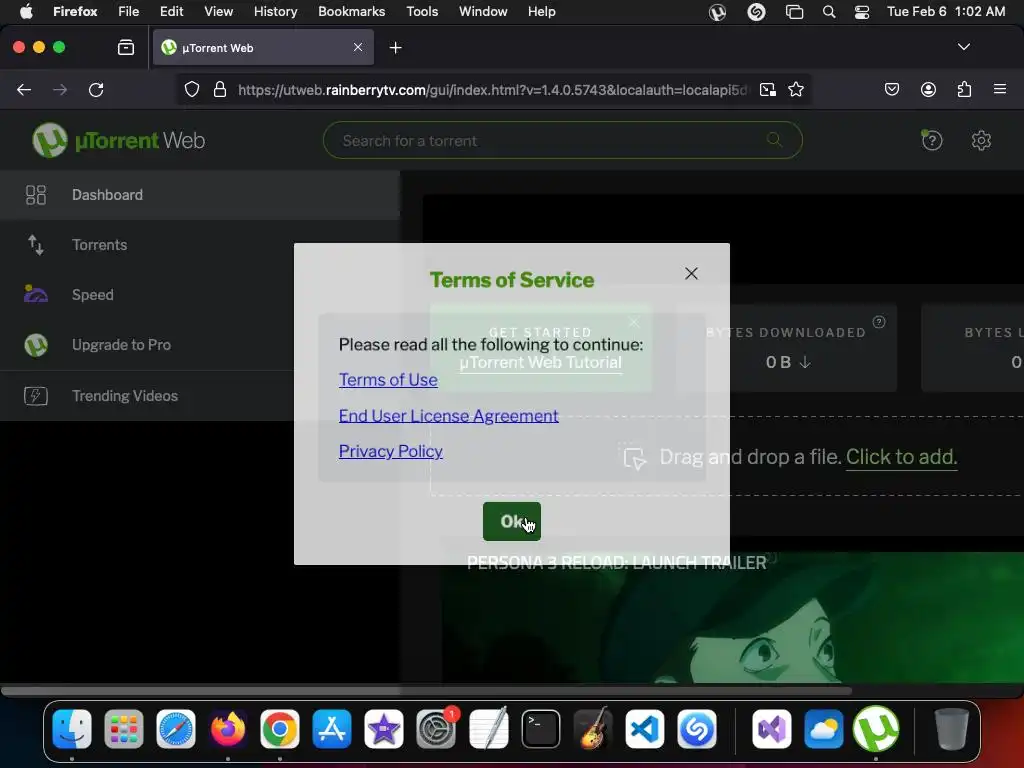Open the µTorrent Web Tutorial link
The image size is (1024, 768).
(x=540, y=362)
